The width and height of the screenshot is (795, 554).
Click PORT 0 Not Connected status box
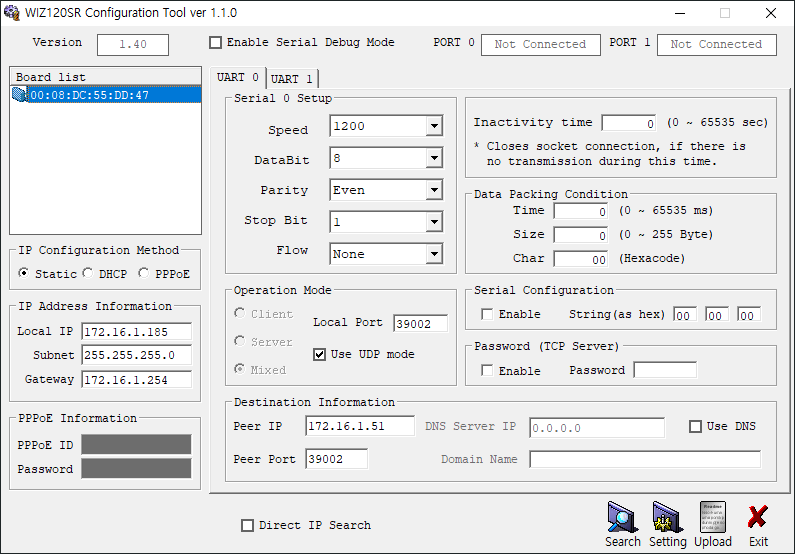coord(540,45)
